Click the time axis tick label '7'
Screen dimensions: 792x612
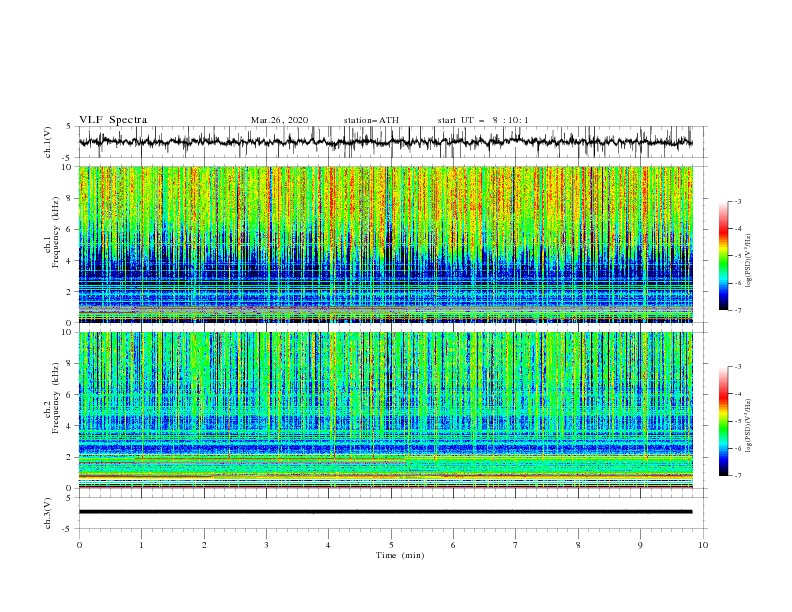coord(516,545)
